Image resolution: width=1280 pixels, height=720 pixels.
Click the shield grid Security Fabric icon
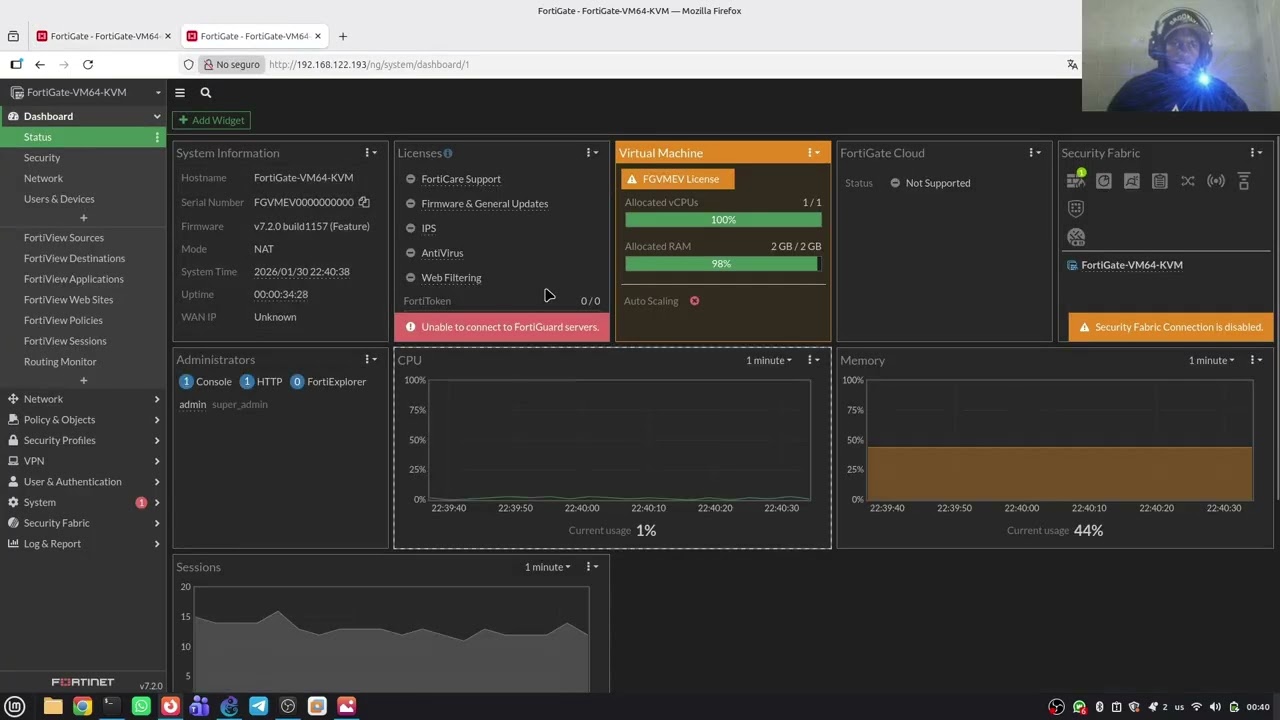pyautogui.click(x=1076, y=208)
